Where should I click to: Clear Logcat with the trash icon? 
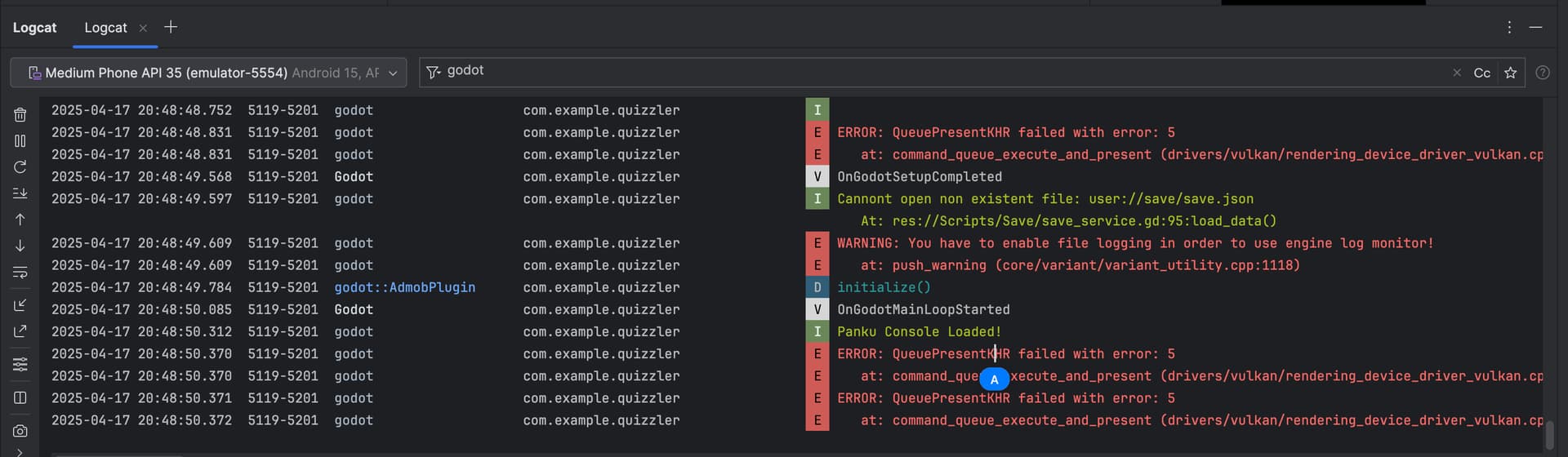click(x=20, y=115)
